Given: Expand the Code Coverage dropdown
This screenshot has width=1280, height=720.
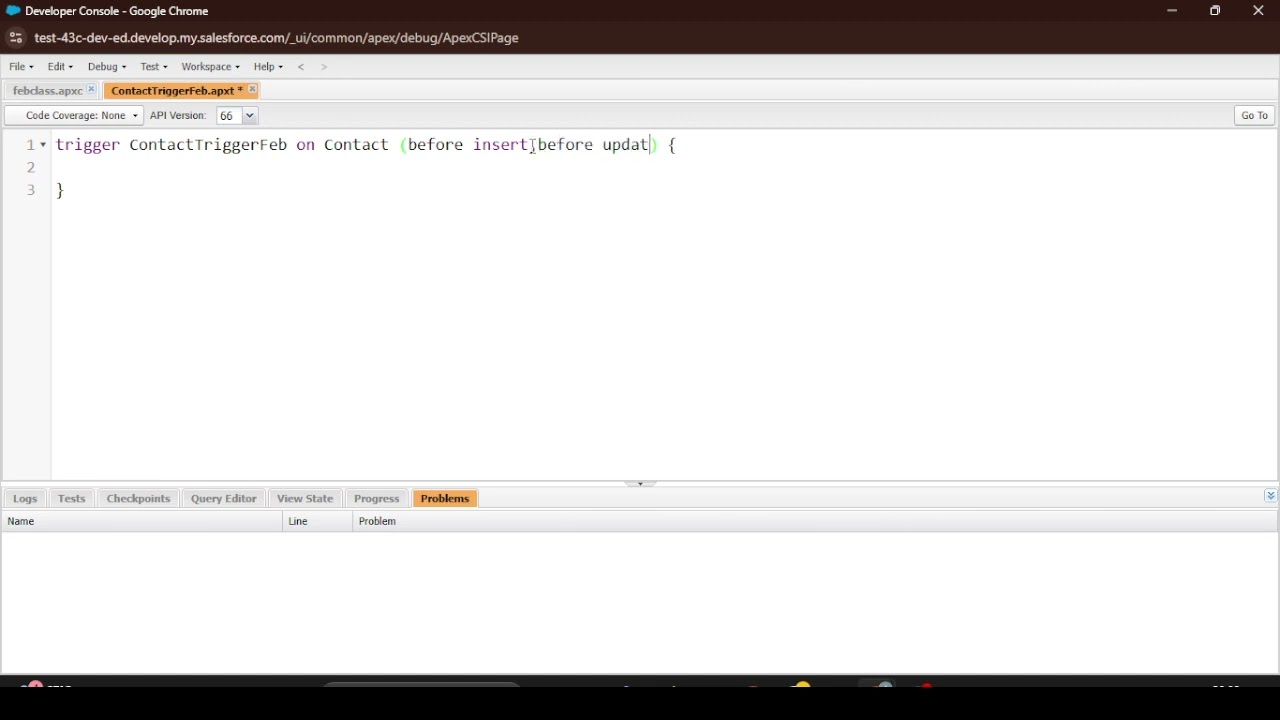Looking at the screenshot, I should coord(74,116).
